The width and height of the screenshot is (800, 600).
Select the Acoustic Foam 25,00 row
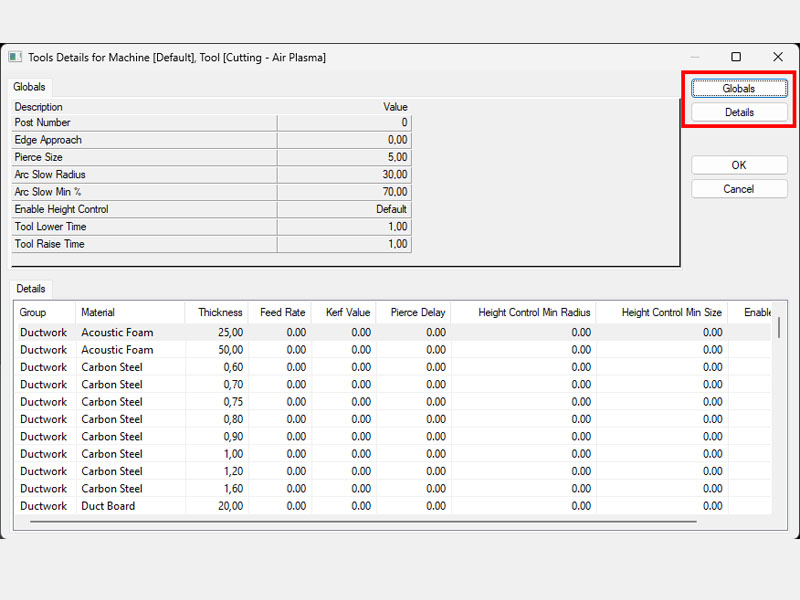tap(394, 333)
